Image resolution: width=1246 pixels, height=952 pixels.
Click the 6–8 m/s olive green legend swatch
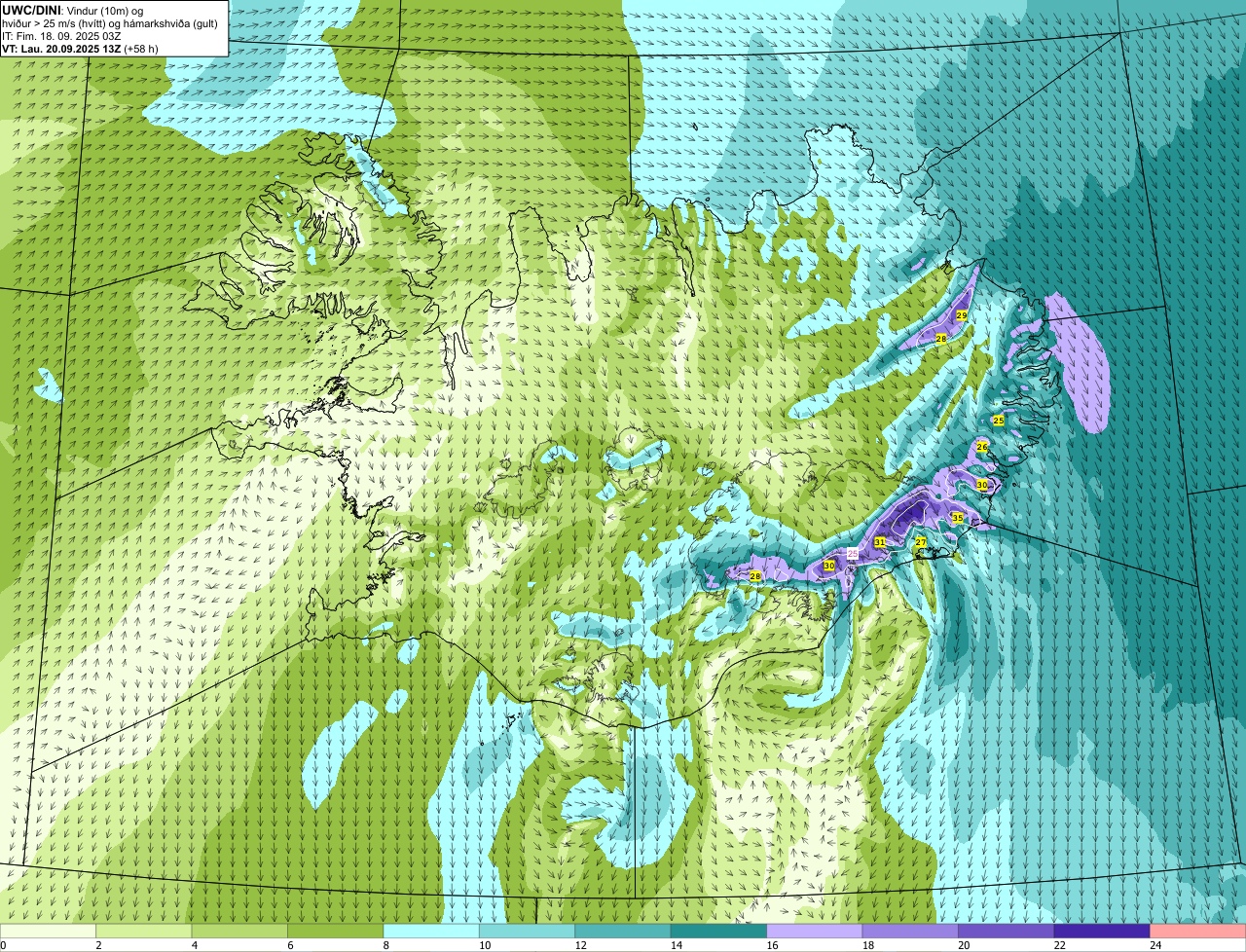pos(336,932)
